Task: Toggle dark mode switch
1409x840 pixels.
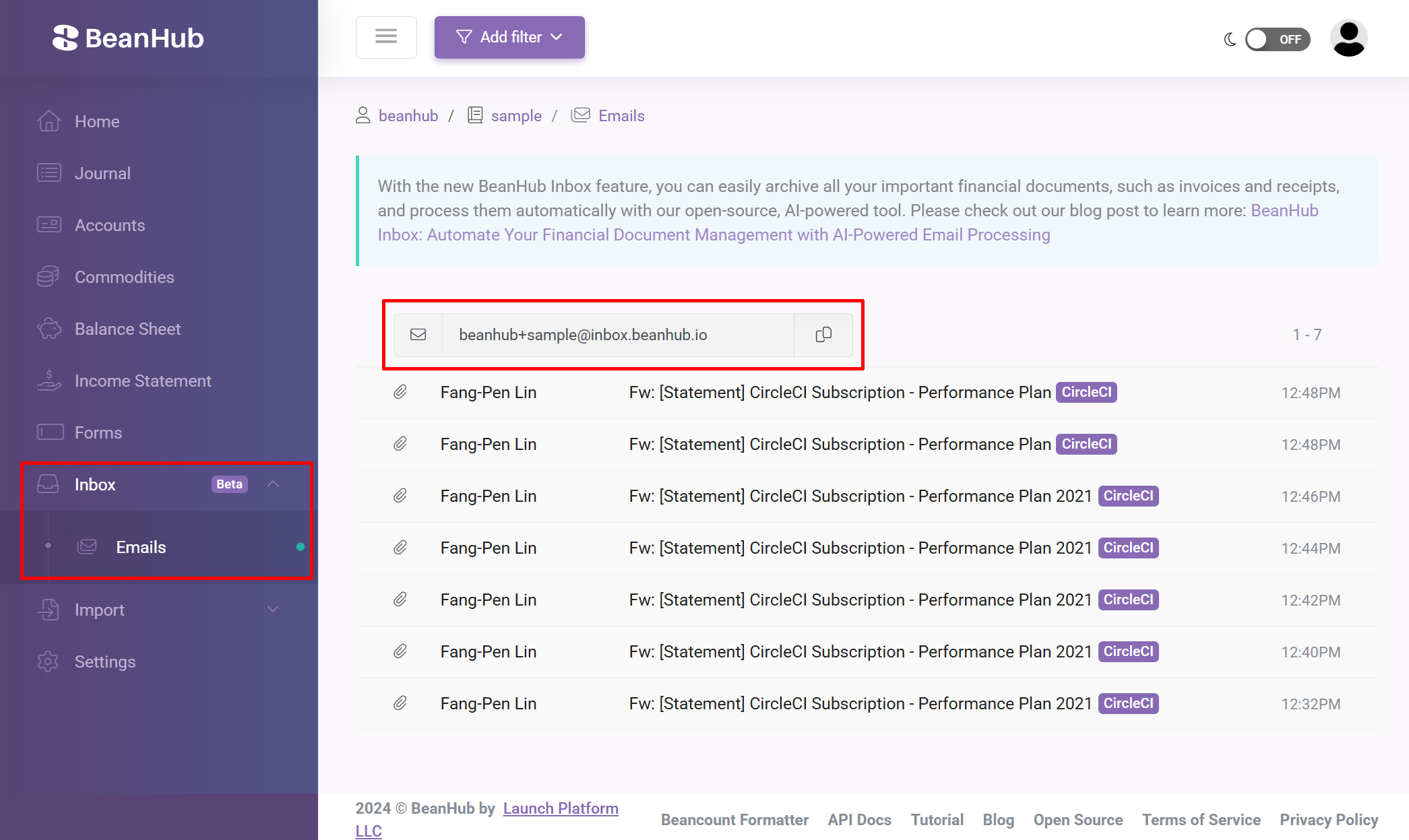Action: 1278,39
